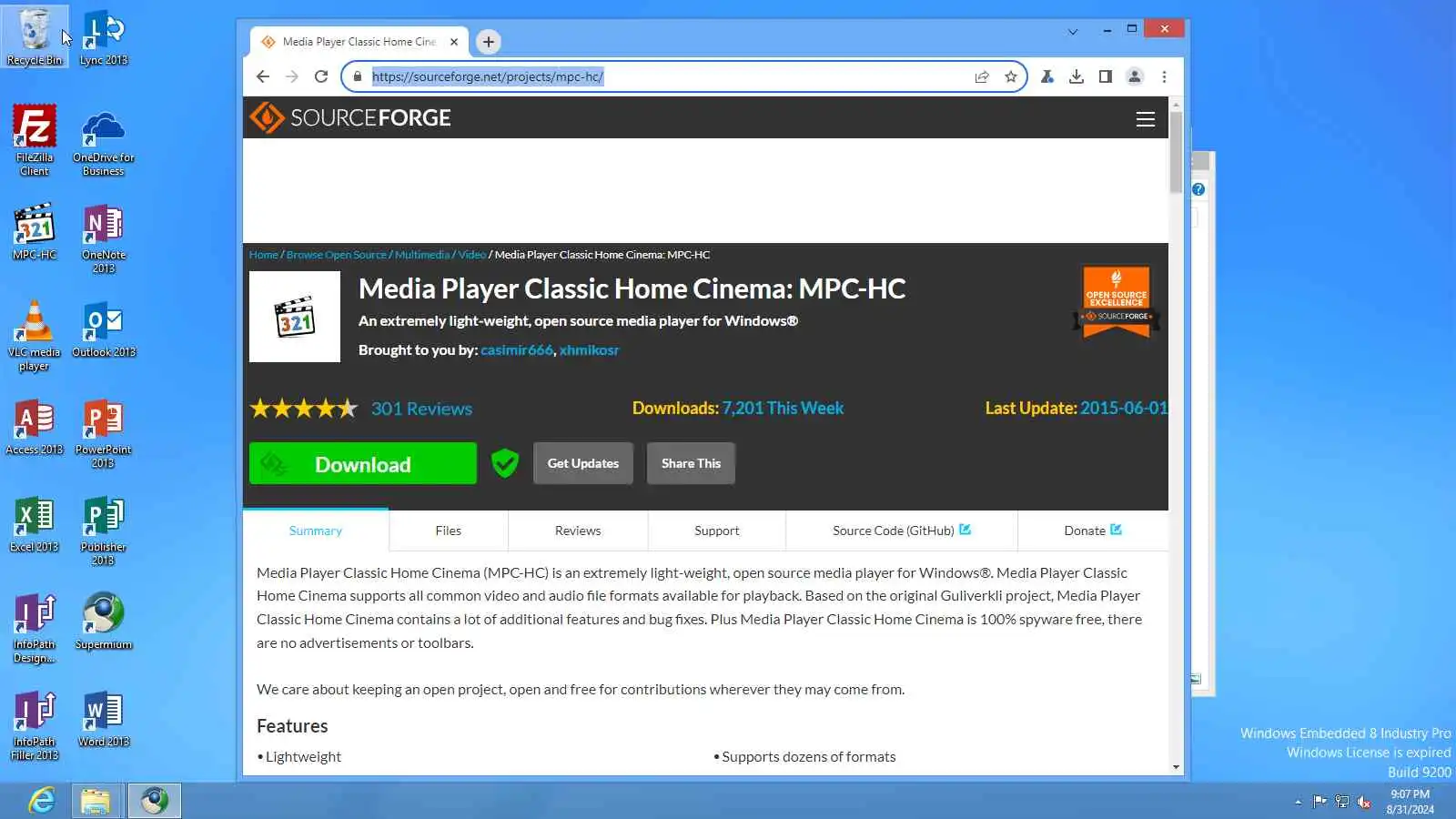Click the Get Updates button
This screenshot has width=1456, height=819.
(x=583, y=463)
